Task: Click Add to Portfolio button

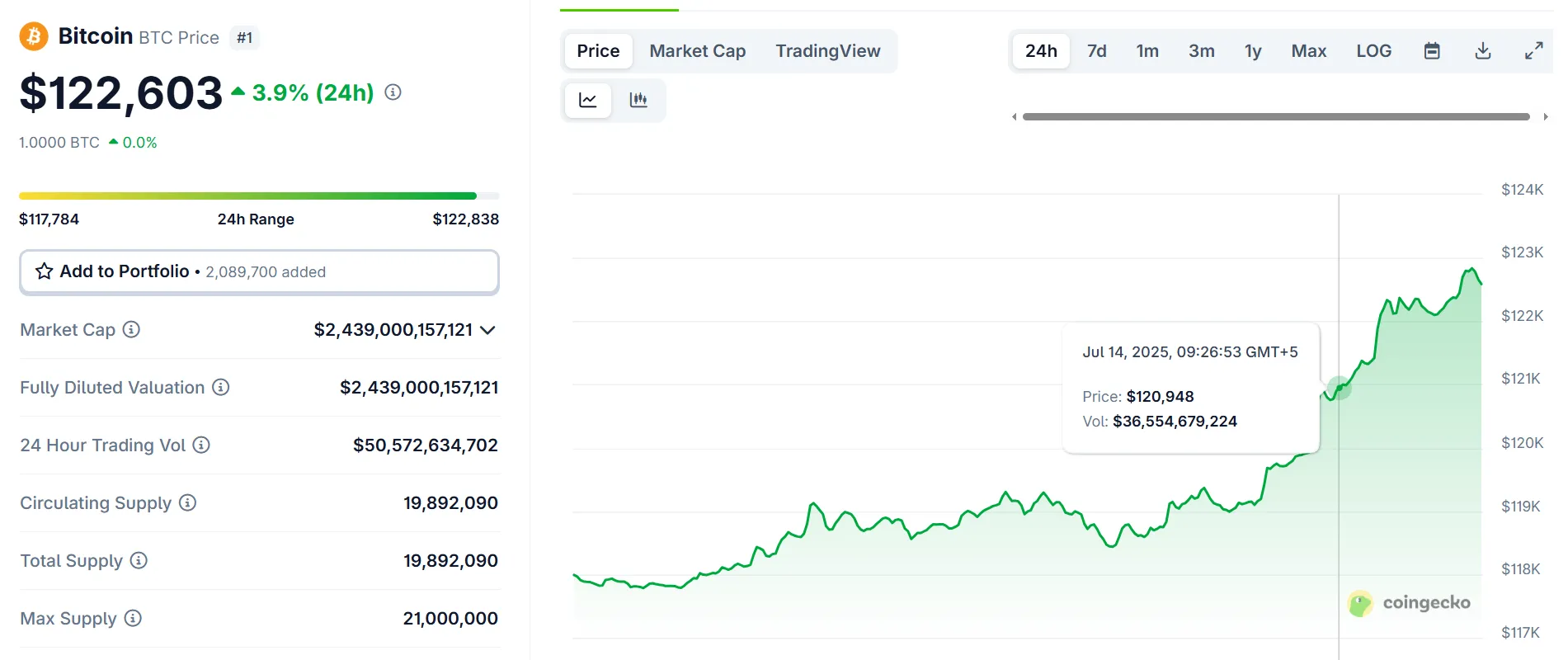Action: [x=259, y=271]
